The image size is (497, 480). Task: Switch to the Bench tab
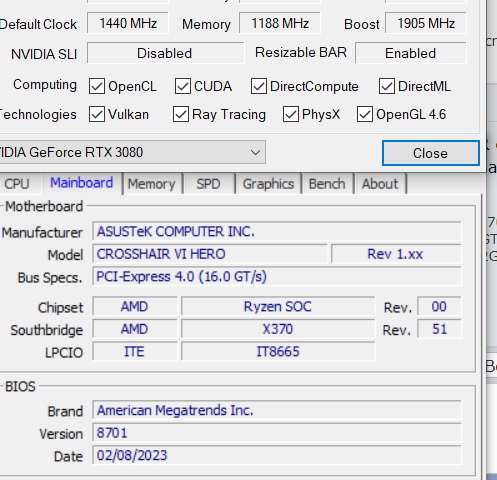(x=327, y=184)
